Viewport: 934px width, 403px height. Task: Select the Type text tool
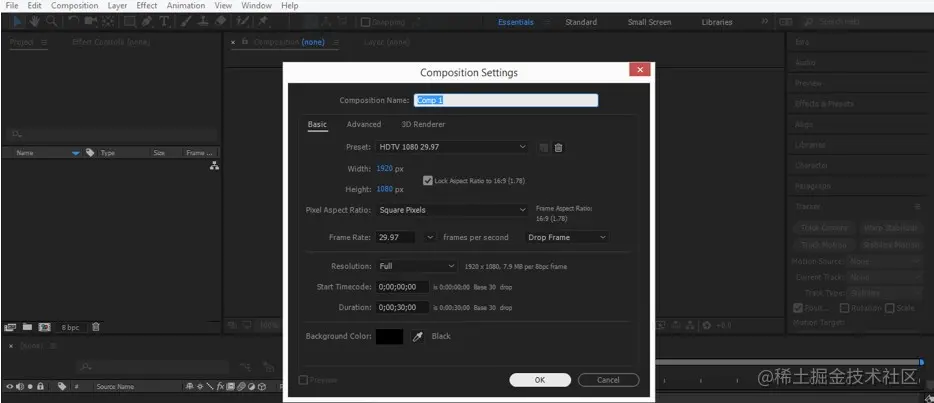point(164,21)
